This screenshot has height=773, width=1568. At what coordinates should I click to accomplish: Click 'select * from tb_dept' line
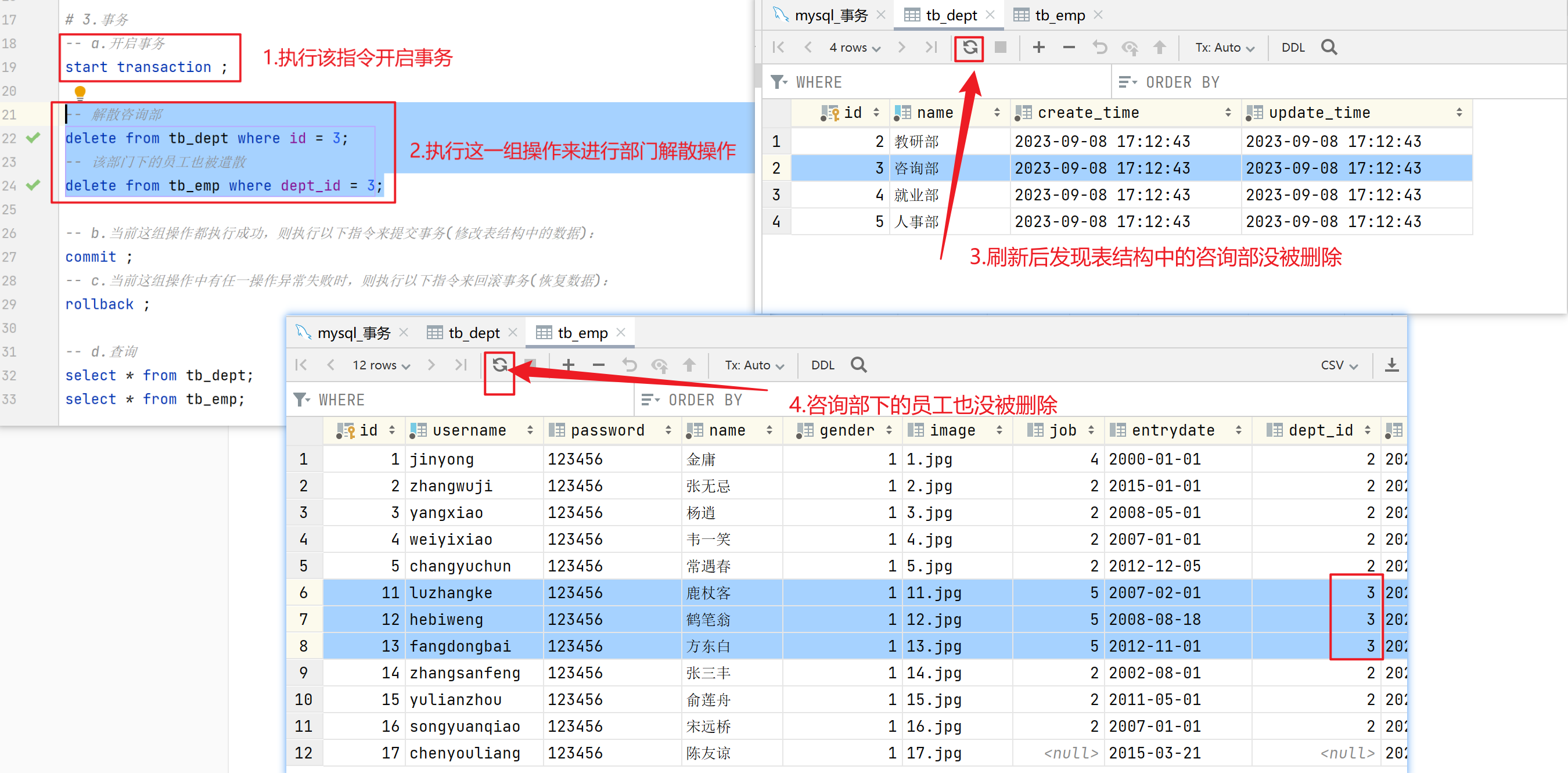point(159,376)
